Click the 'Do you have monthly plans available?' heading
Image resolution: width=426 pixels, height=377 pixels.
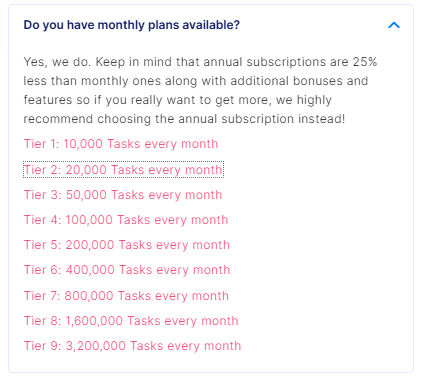tap(132, 25)
